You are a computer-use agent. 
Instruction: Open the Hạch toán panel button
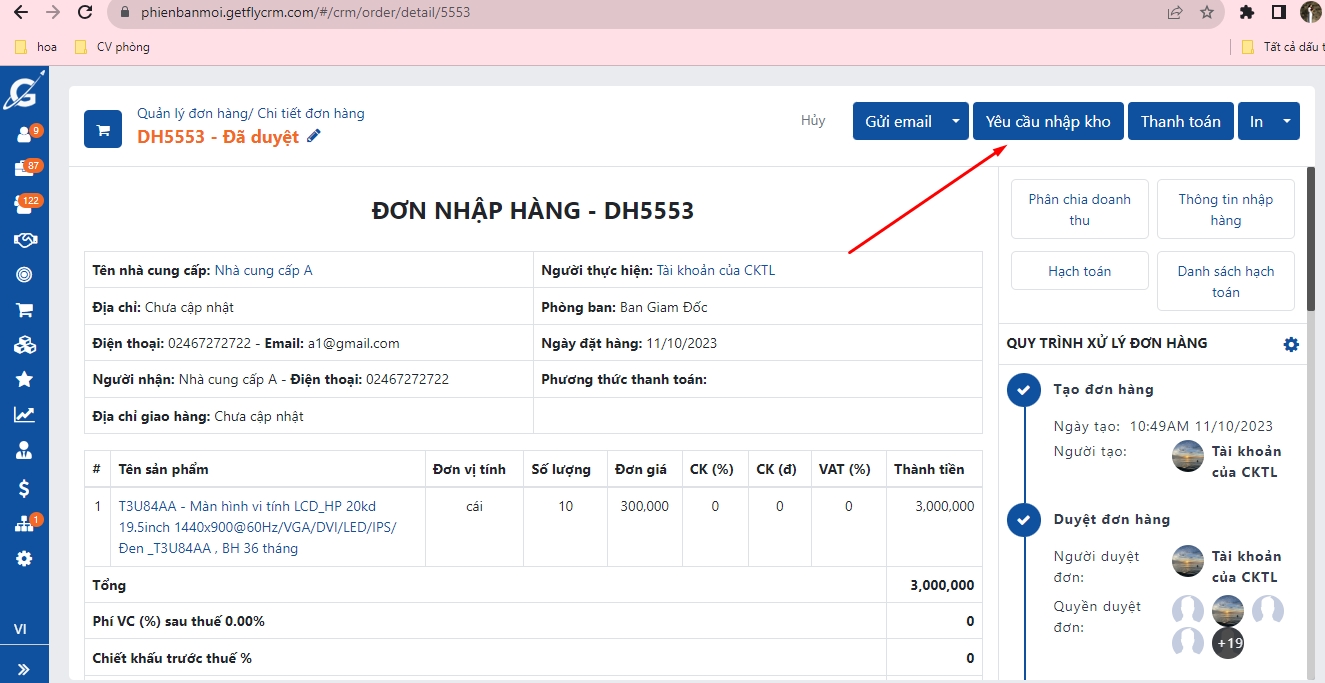pyautogui.click(x=1079, y=271)
